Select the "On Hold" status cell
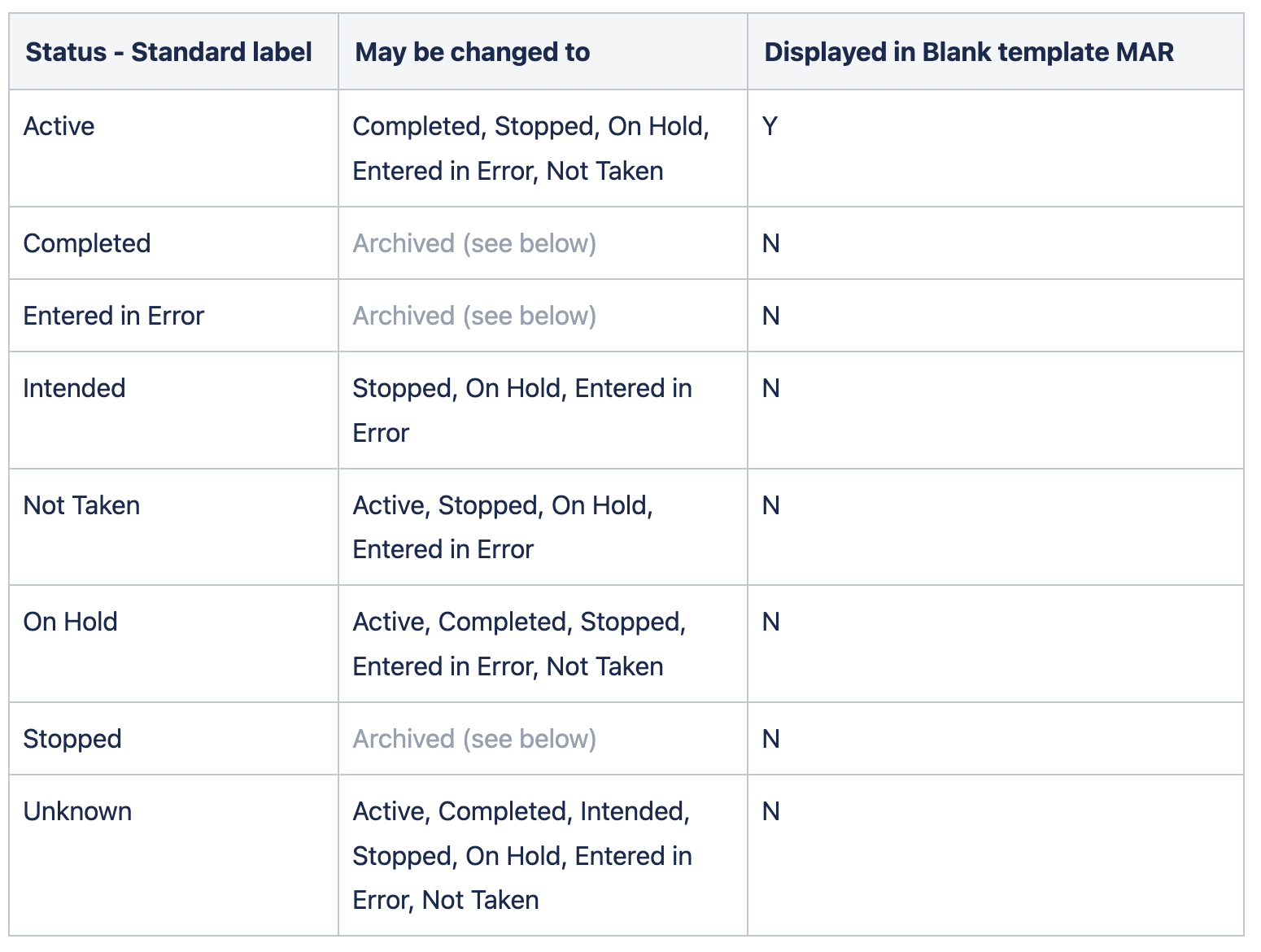Screen dimensions: 1261x952 70,622
